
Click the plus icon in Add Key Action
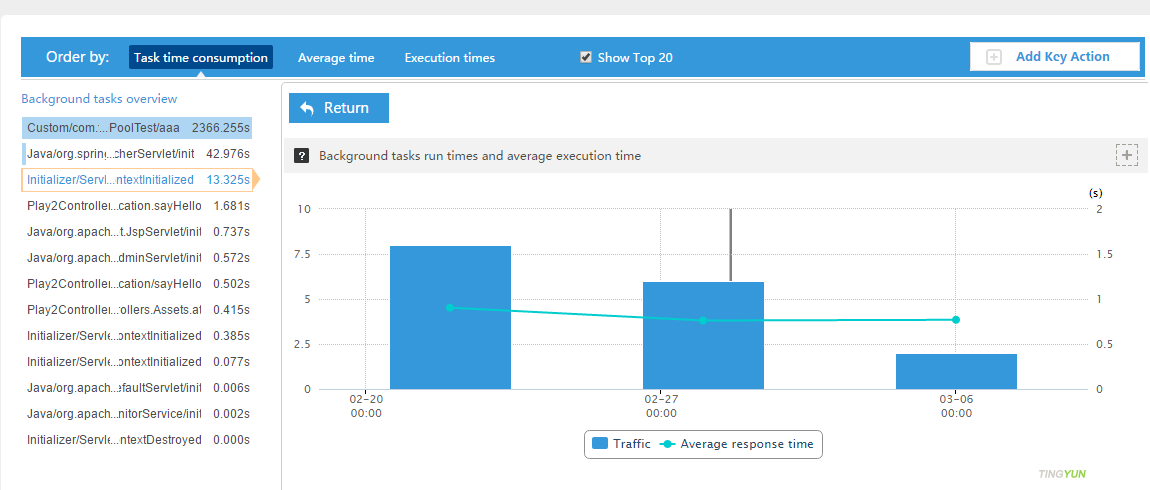coord(994,57)
